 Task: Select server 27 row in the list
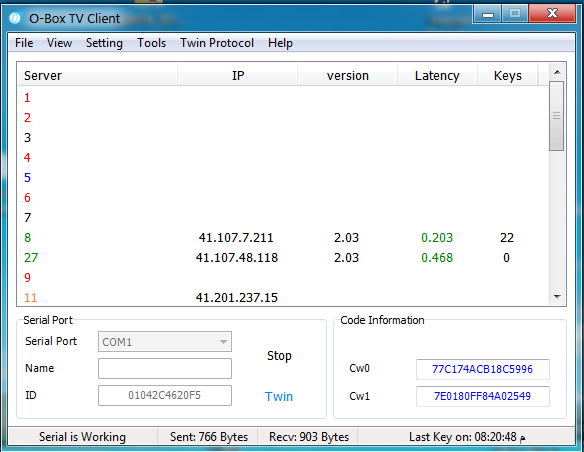tap(282, 258)
